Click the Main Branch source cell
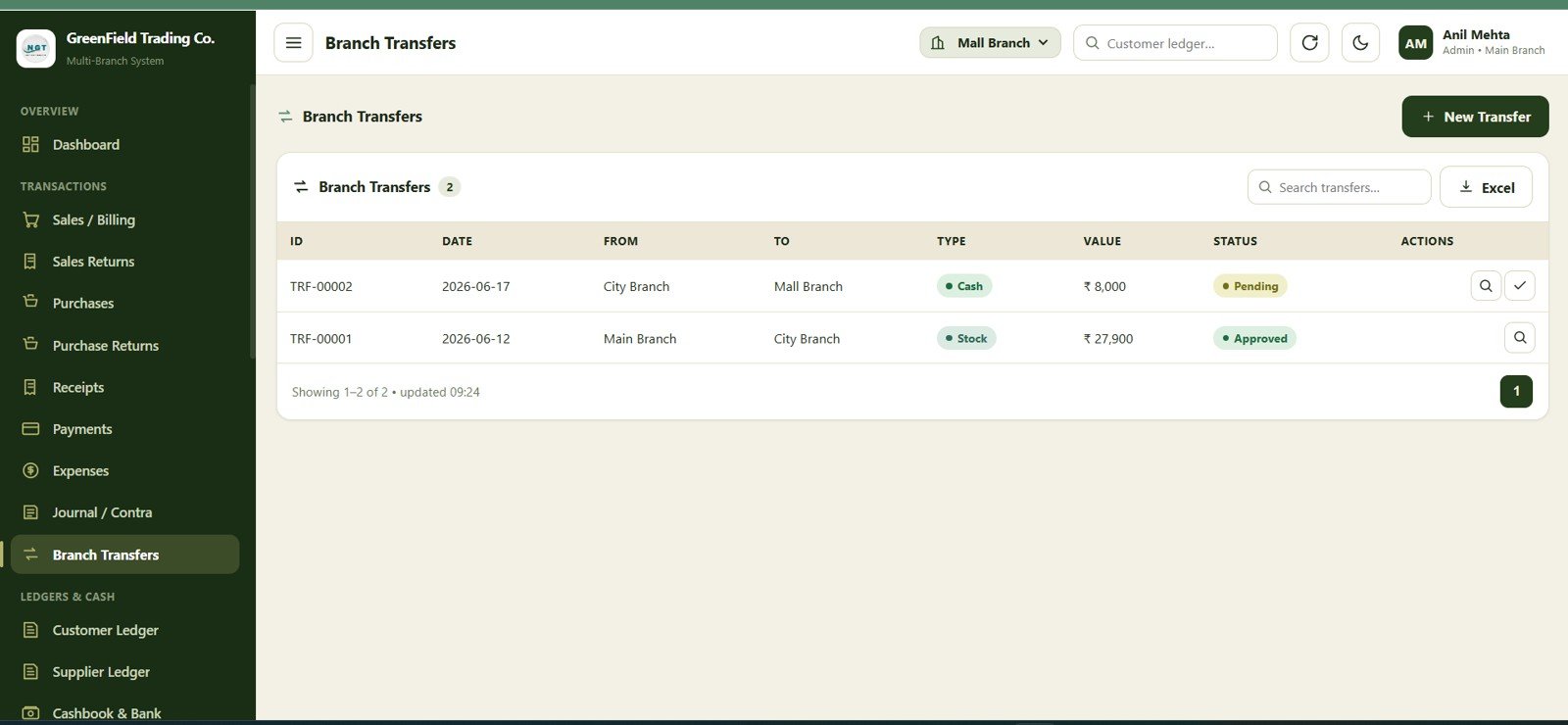 [640, 339]
